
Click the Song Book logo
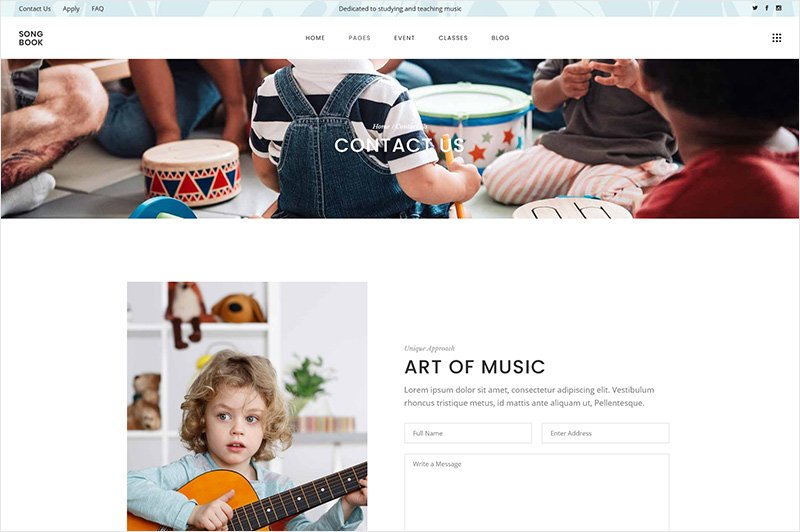[x=31, y=38]
